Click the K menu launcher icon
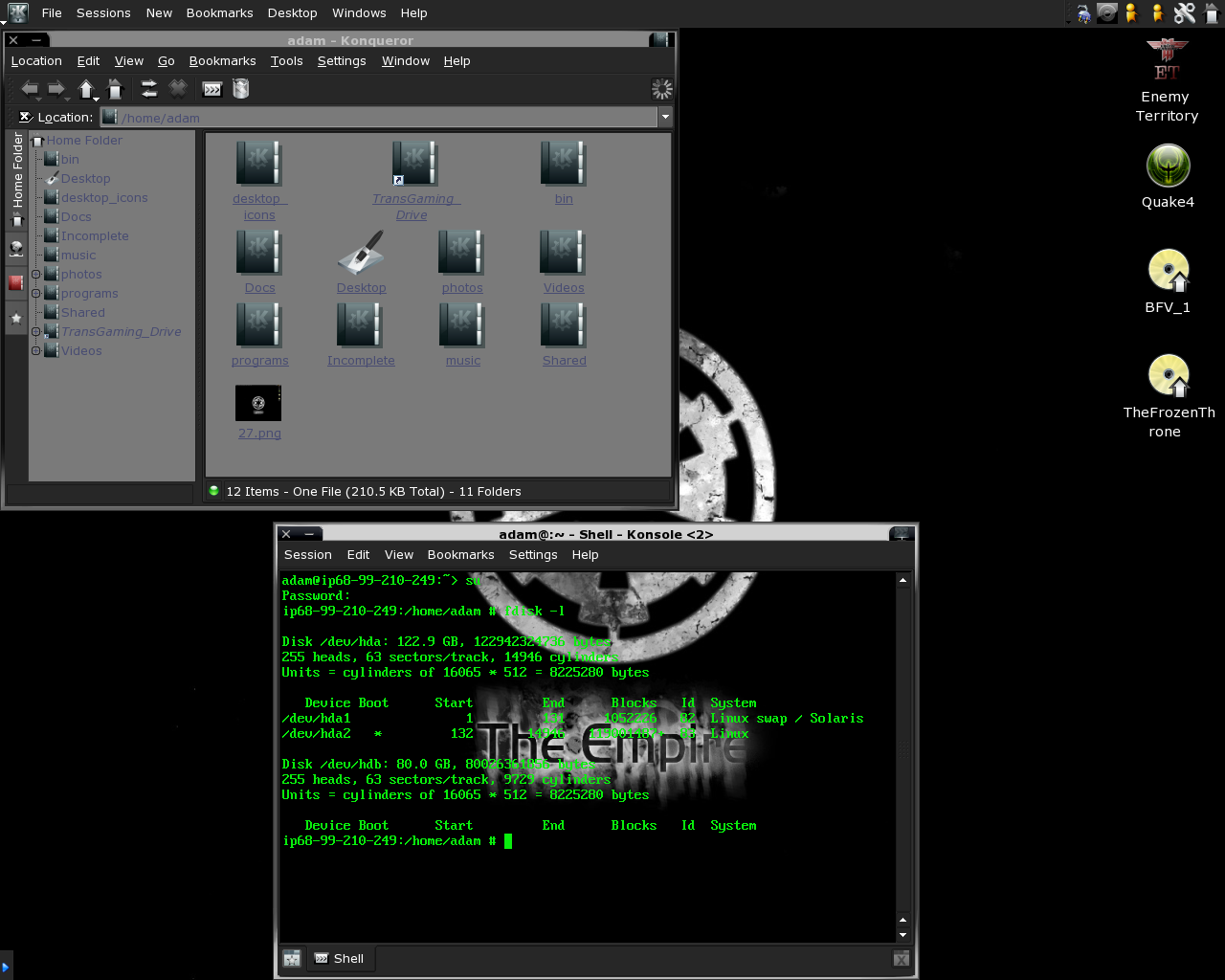 coord(17,12)
